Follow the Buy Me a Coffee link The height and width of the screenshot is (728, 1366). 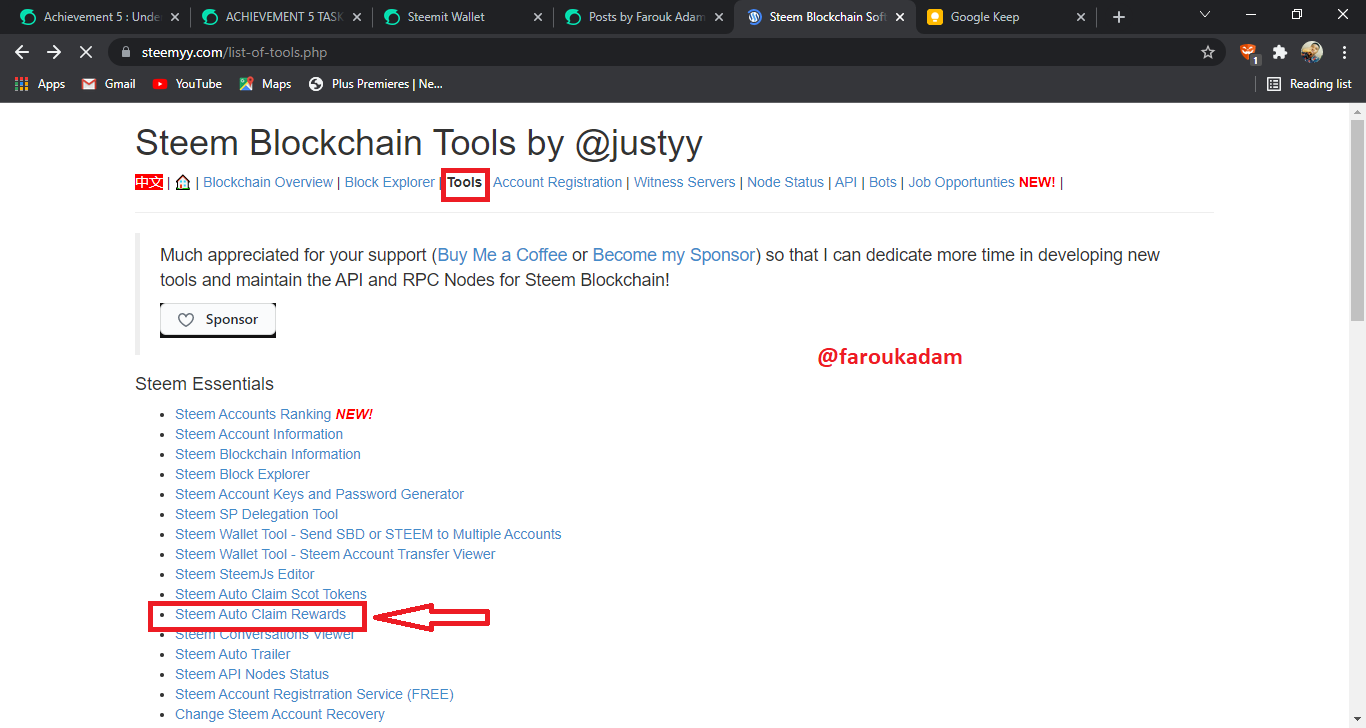point(502,255)
